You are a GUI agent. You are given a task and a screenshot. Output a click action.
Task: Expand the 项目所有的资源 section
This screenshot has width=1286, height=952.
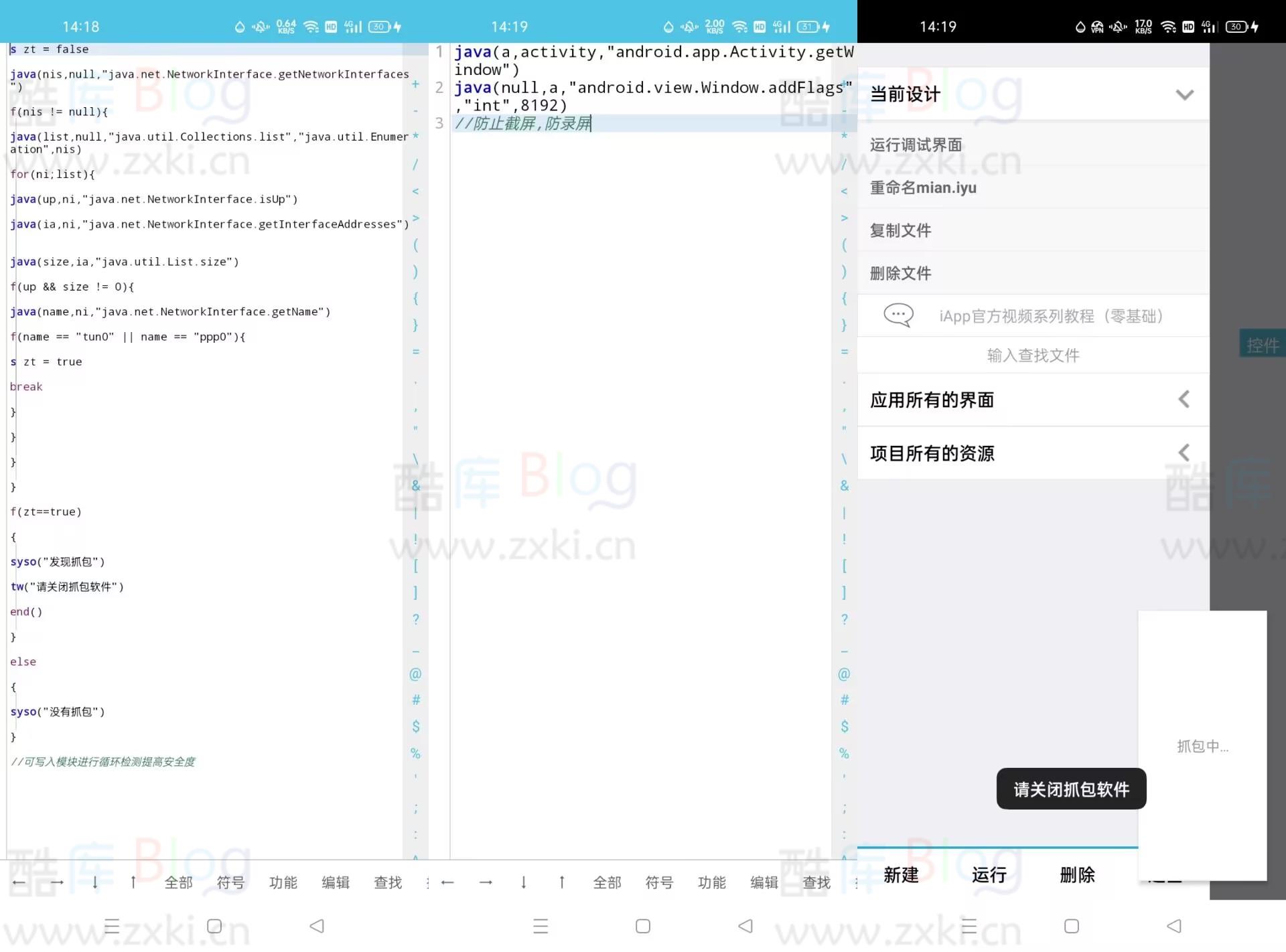coord(1184,453)
